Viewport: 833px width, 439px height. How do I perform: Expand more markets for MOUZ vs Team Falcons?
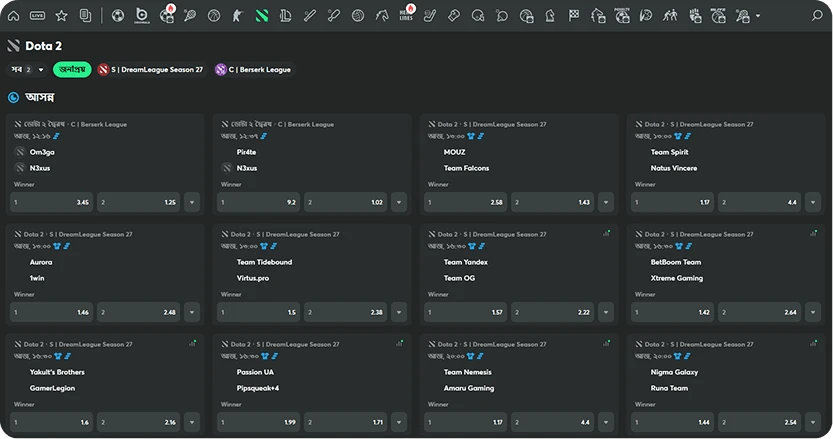tap(604, 202)
